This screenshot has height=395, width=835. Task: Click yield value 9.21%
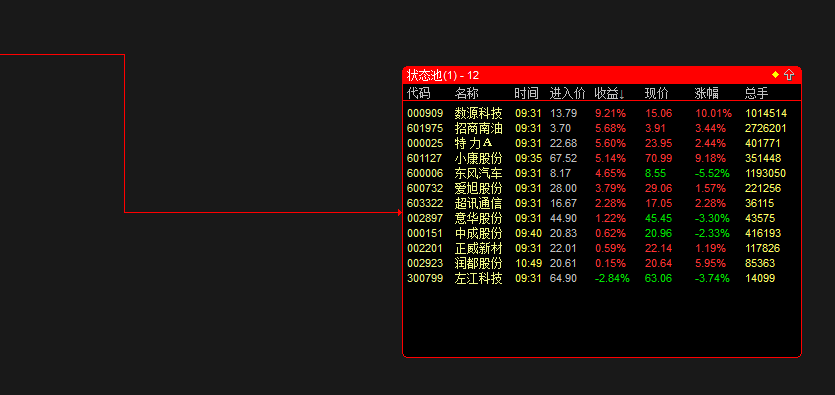coord(610,113)
